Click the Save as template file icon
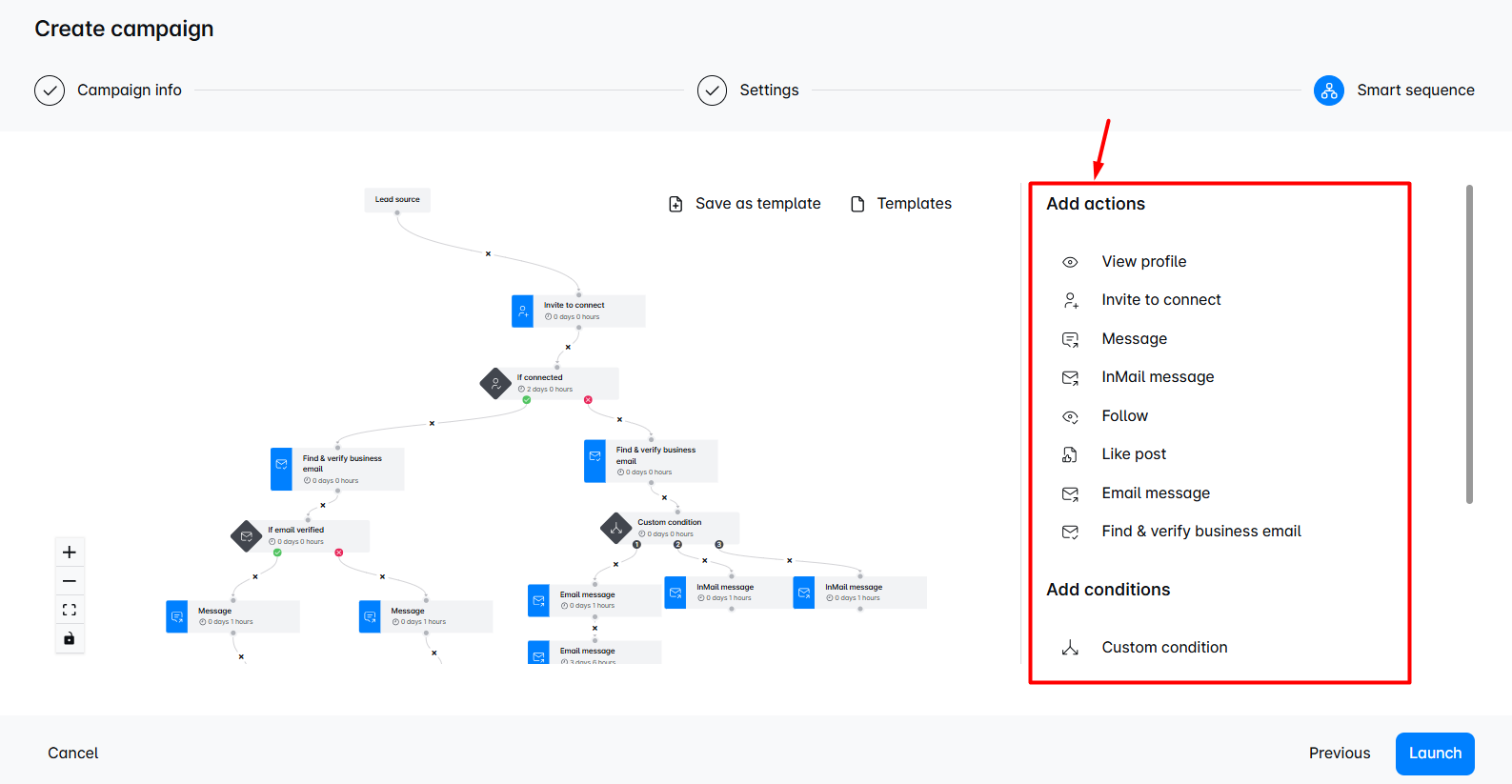The width and height of the screenshot is (1512, 784). coord(675,204)
